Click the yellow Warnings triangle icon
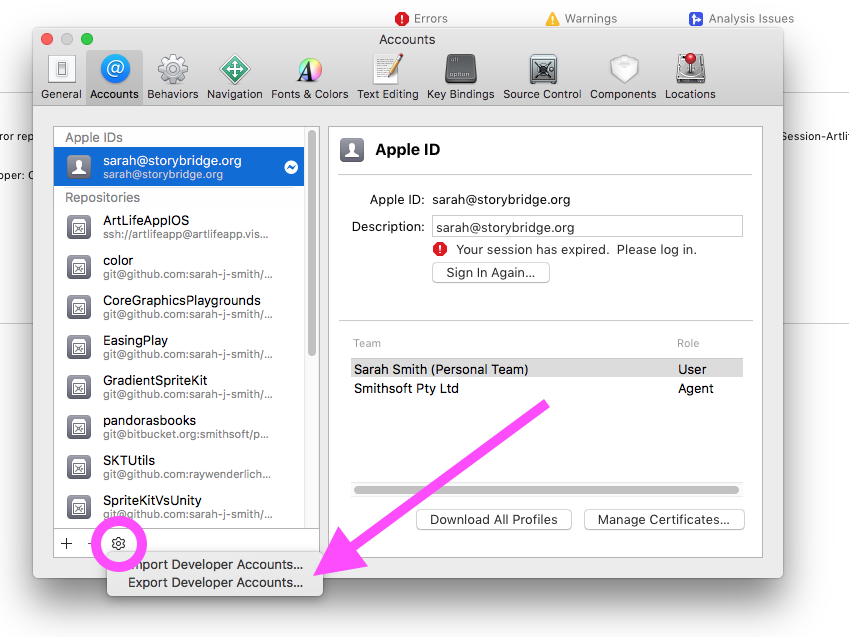 click(x=552, y=19)
